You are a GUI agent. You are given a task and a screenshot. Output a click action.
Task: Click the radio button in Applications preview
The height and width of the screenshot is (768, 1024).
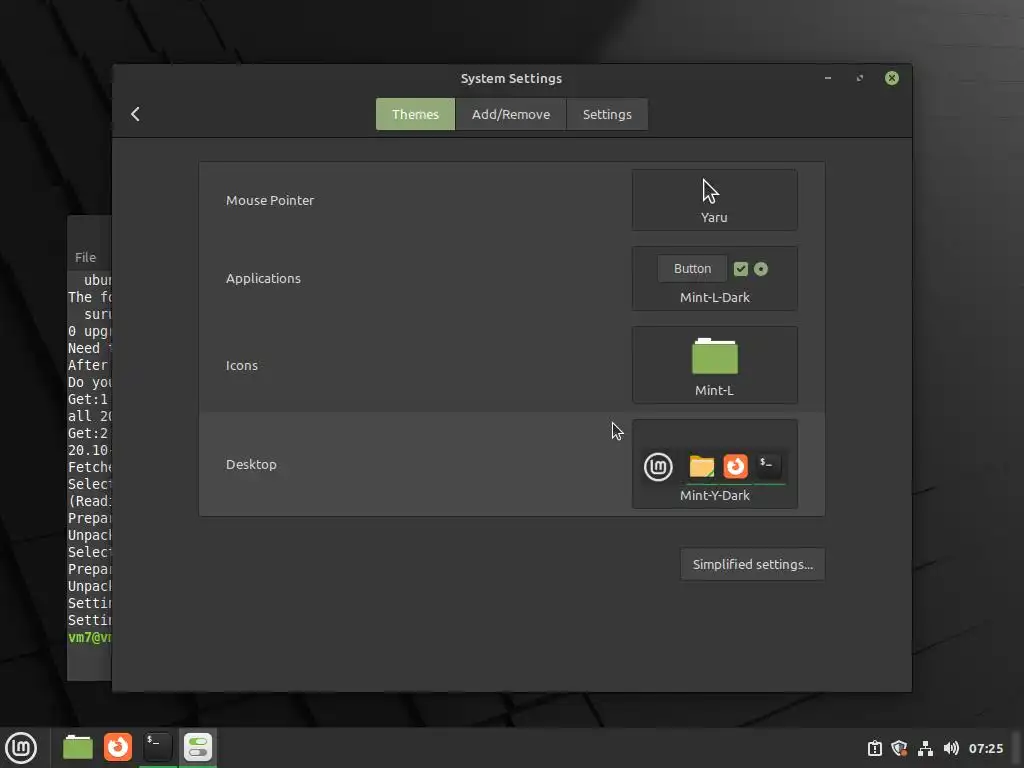761,269
